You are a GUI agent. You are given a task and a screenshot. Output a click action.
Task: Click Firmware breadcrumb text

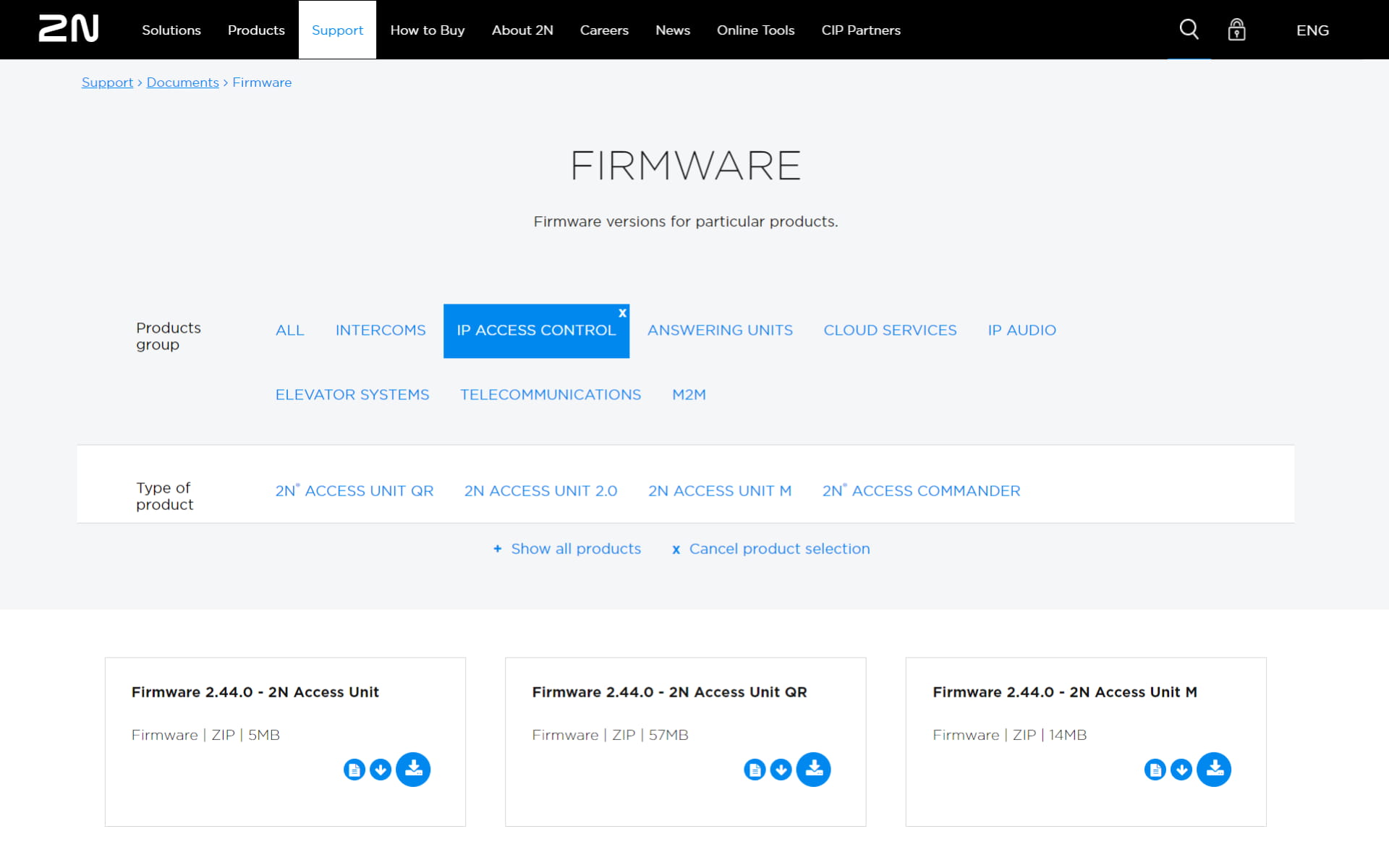(262, 82)
